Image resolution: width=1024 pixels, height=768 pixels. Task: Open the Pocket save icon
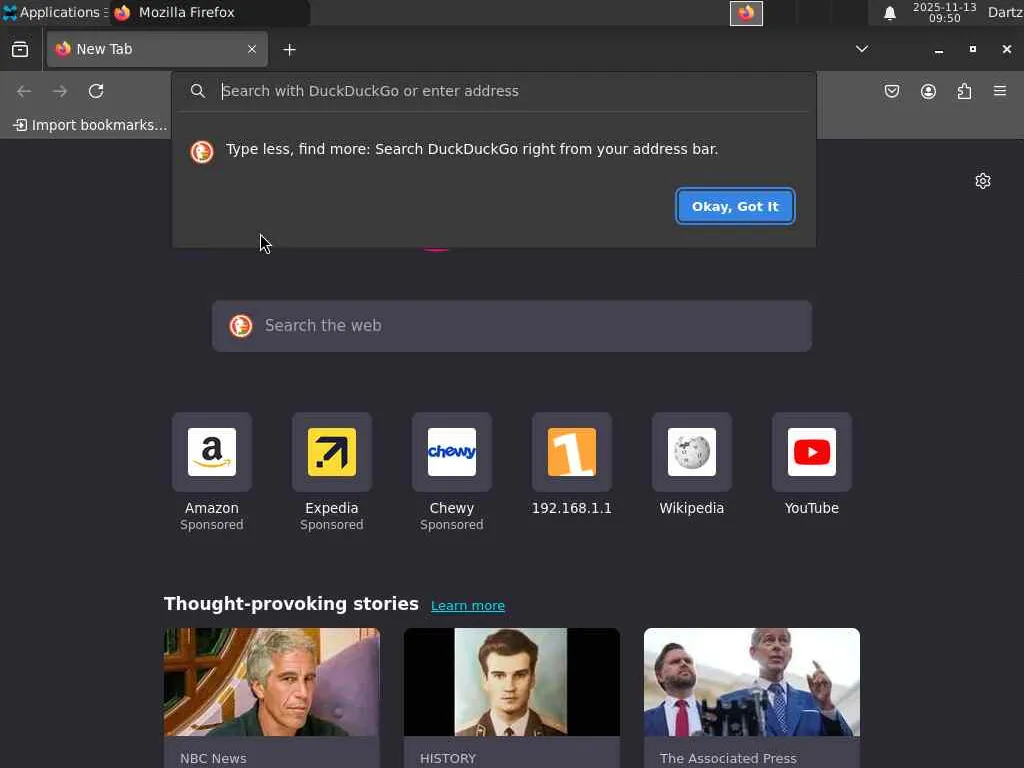(892, 91)
